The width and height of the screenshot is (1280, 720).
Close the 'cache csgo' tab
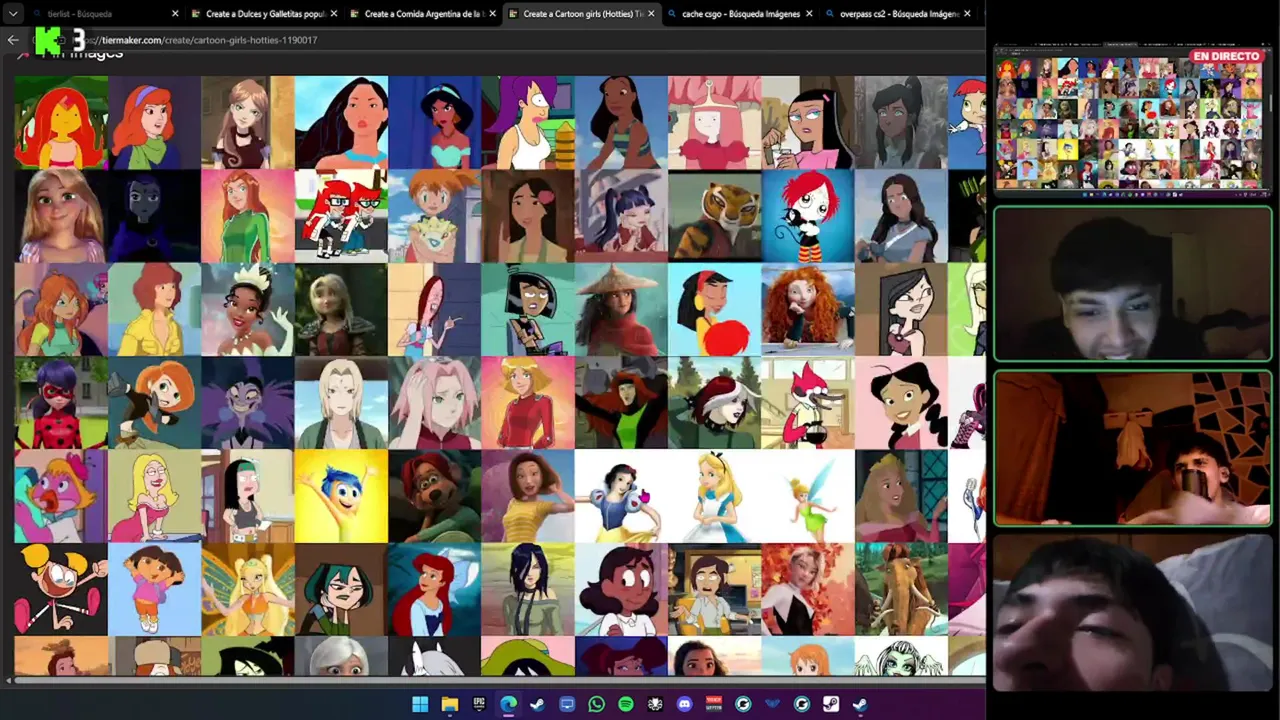click(809, 14)
